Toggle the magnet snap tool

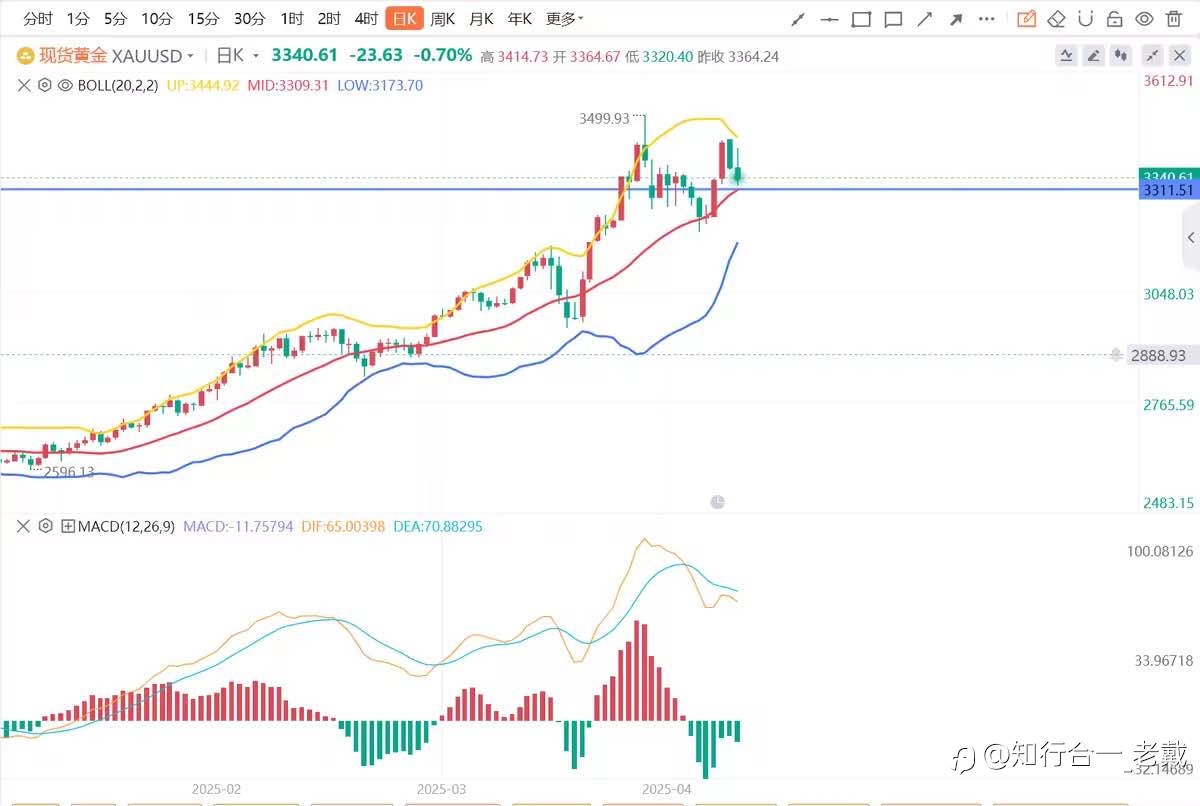pos(1086,19)
